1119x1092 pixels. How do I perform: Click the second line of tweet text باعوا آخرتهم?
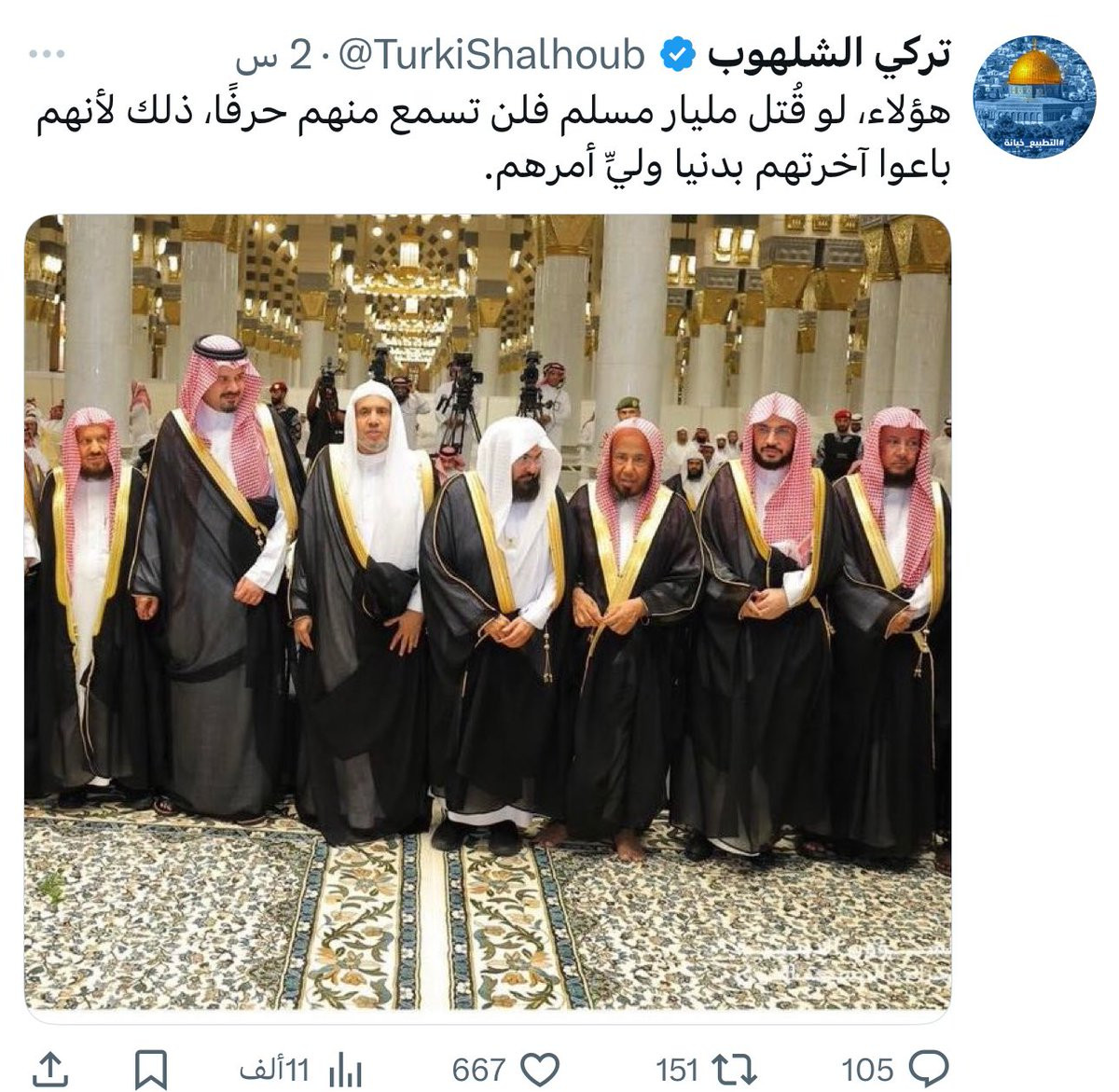pyautogui.click(x=717, y=168)
